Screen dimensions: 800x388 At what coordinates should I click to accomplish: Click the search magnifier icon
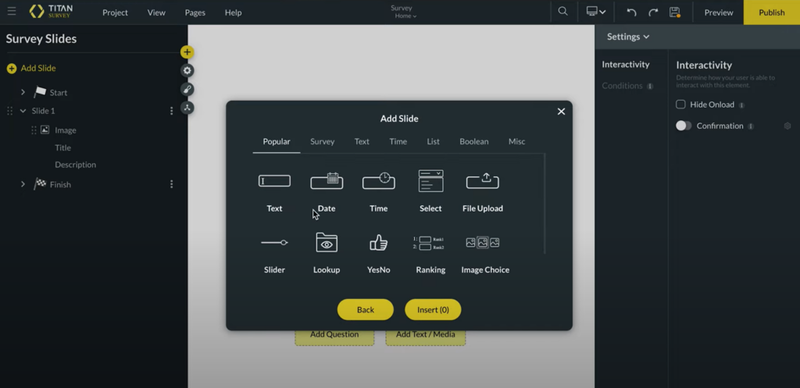tap(563, 11)
